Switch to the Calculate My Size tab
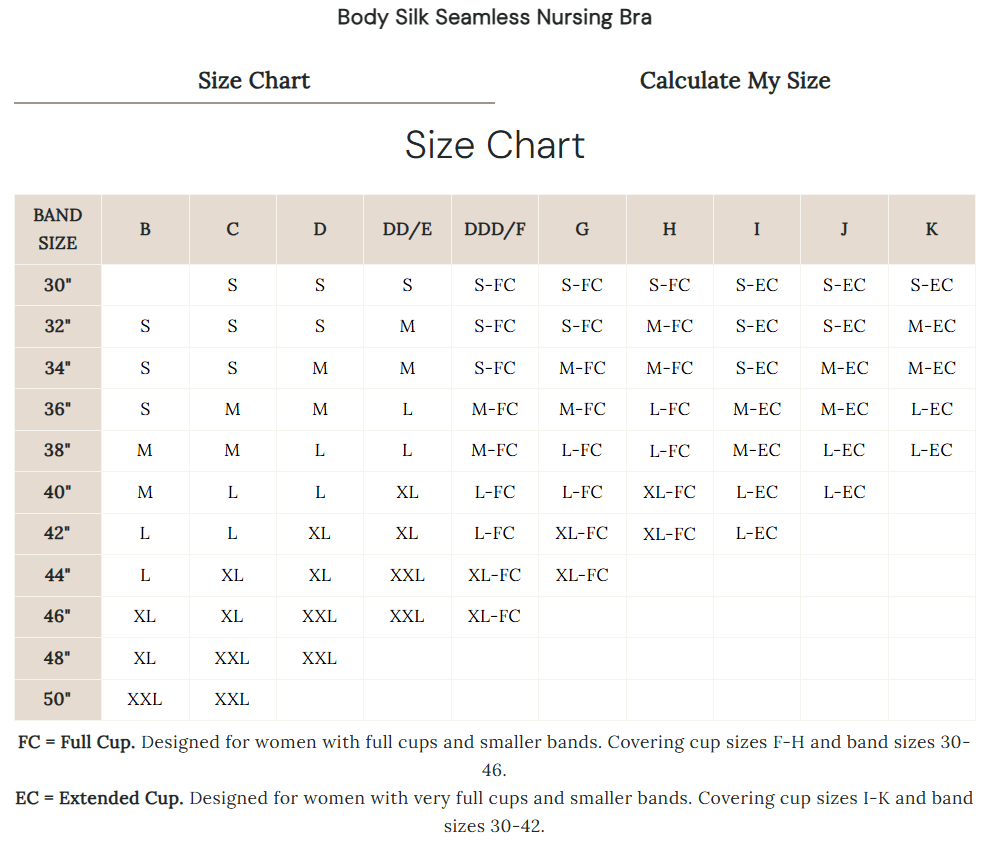This screenshot has width=990, height=853. coord(735,81)
